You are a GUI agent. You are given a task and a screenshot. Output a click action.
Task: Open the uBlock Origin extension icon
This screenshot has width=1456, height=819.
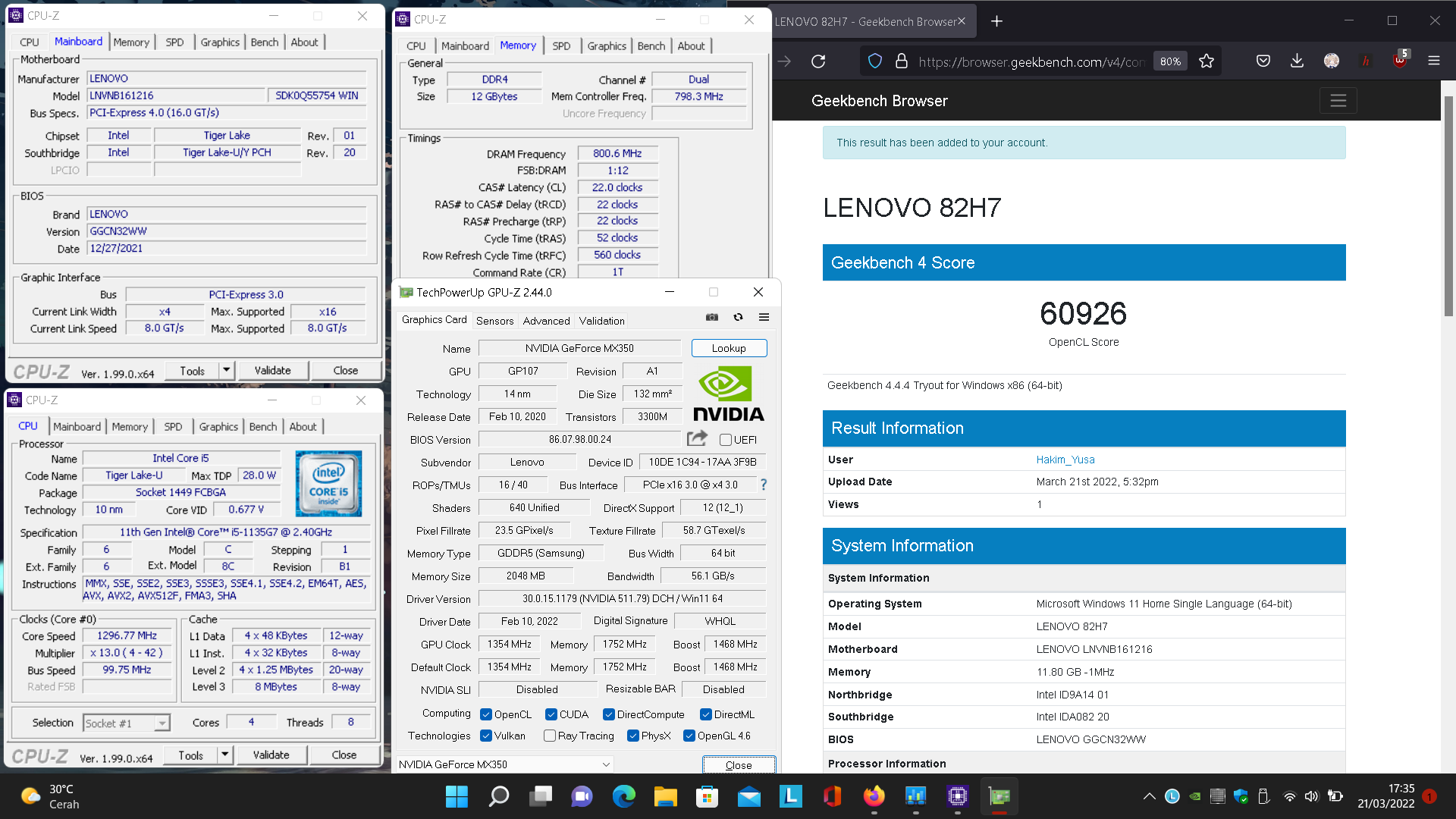pos(1400,60)
